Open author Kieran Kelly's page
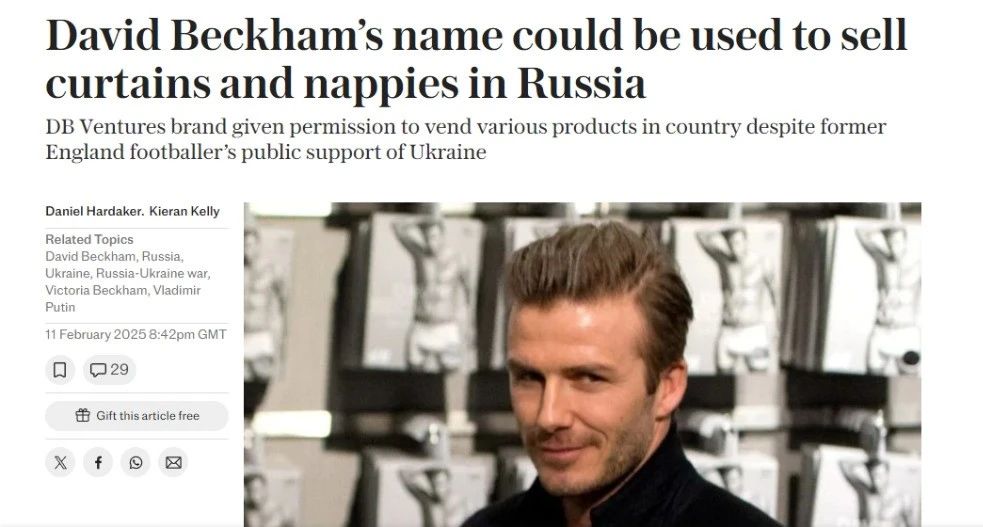The height and width of the screenshot is (527, 983). (x=184, y=211)
